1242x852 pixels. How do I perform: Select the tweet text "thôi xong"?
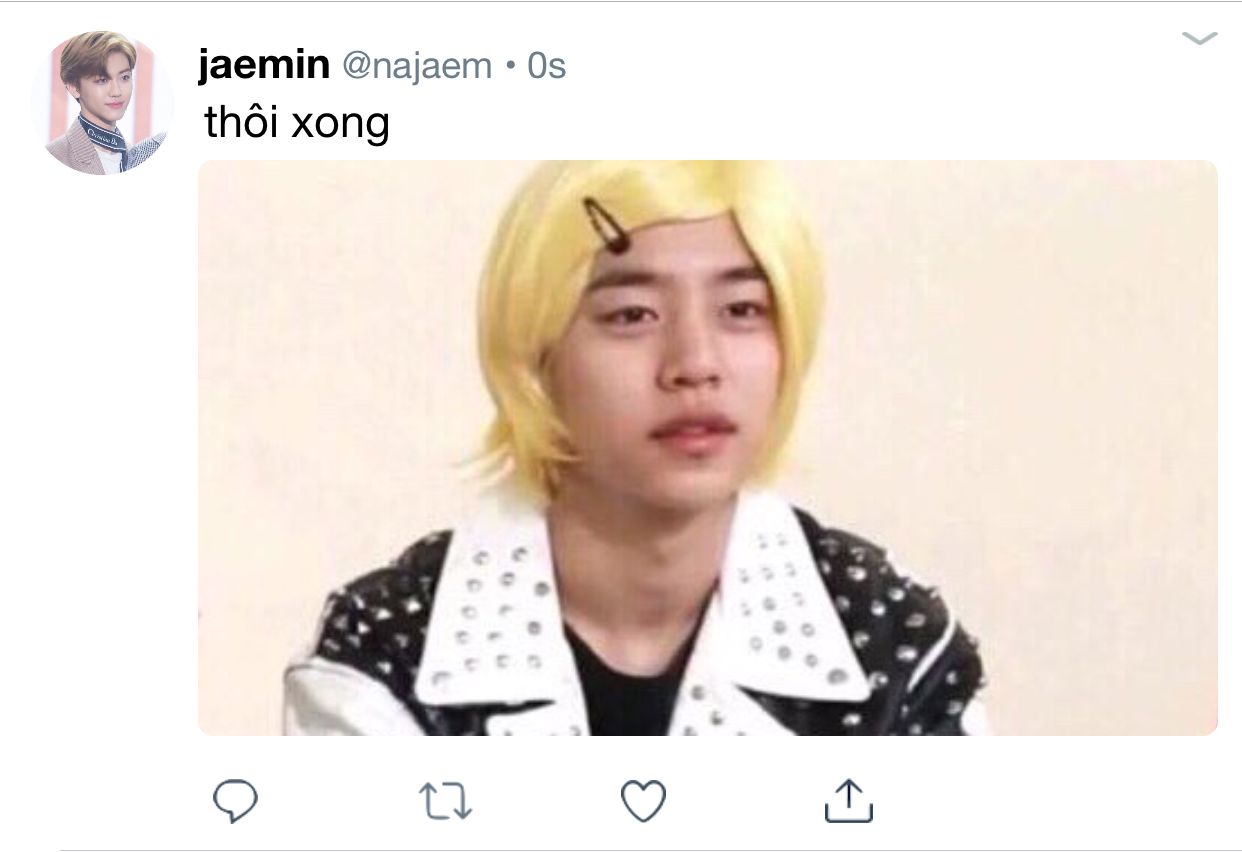coord(296,122)
